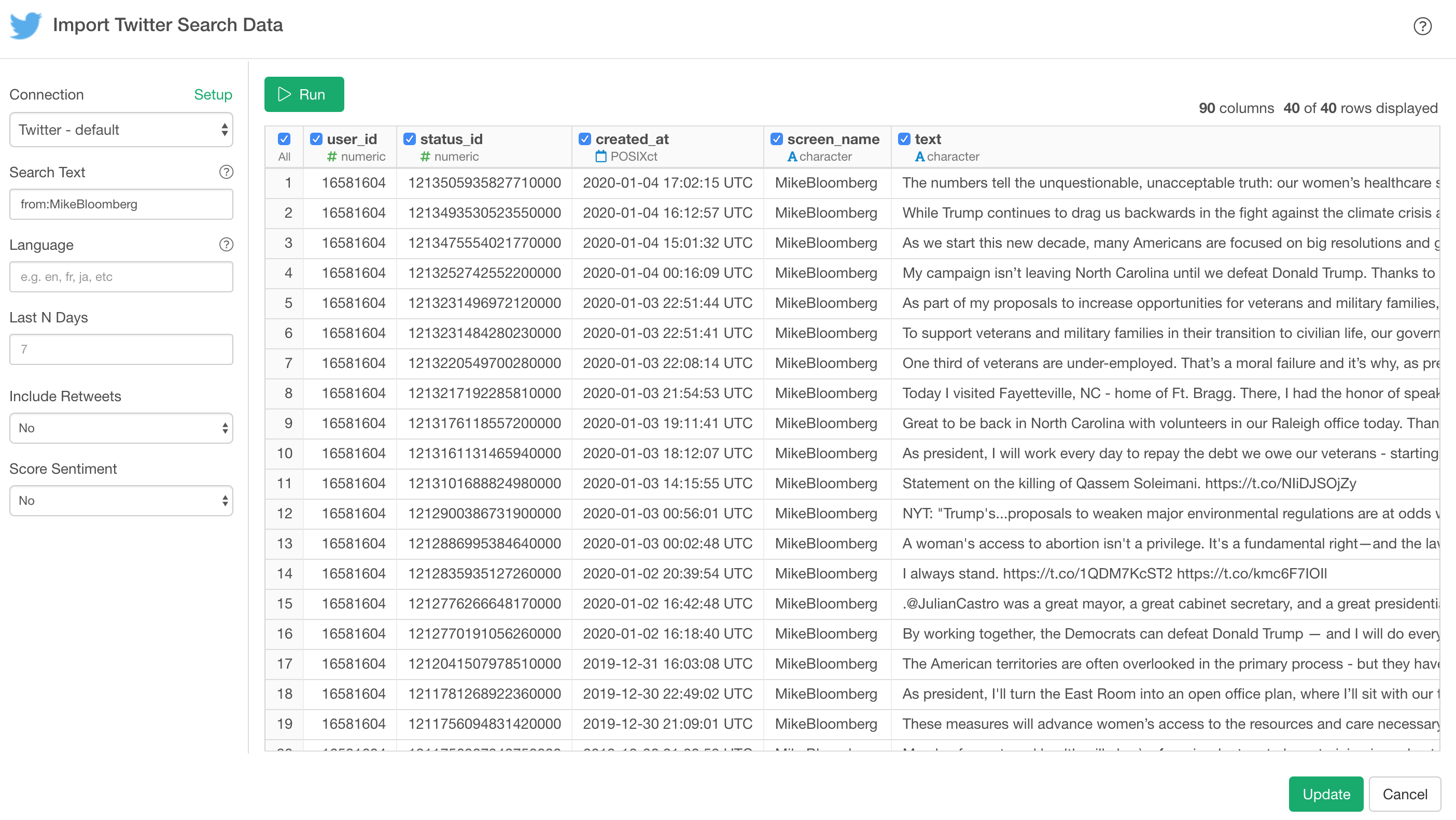
Task: Click the character type icon under screen_name
Action: coord(793,157)
